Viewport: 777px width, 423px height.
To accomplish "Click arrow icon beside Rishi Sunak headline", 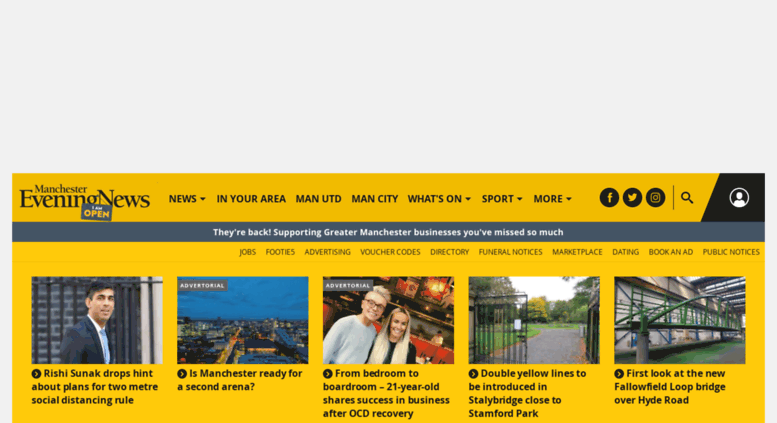I will tap(36, 374).
